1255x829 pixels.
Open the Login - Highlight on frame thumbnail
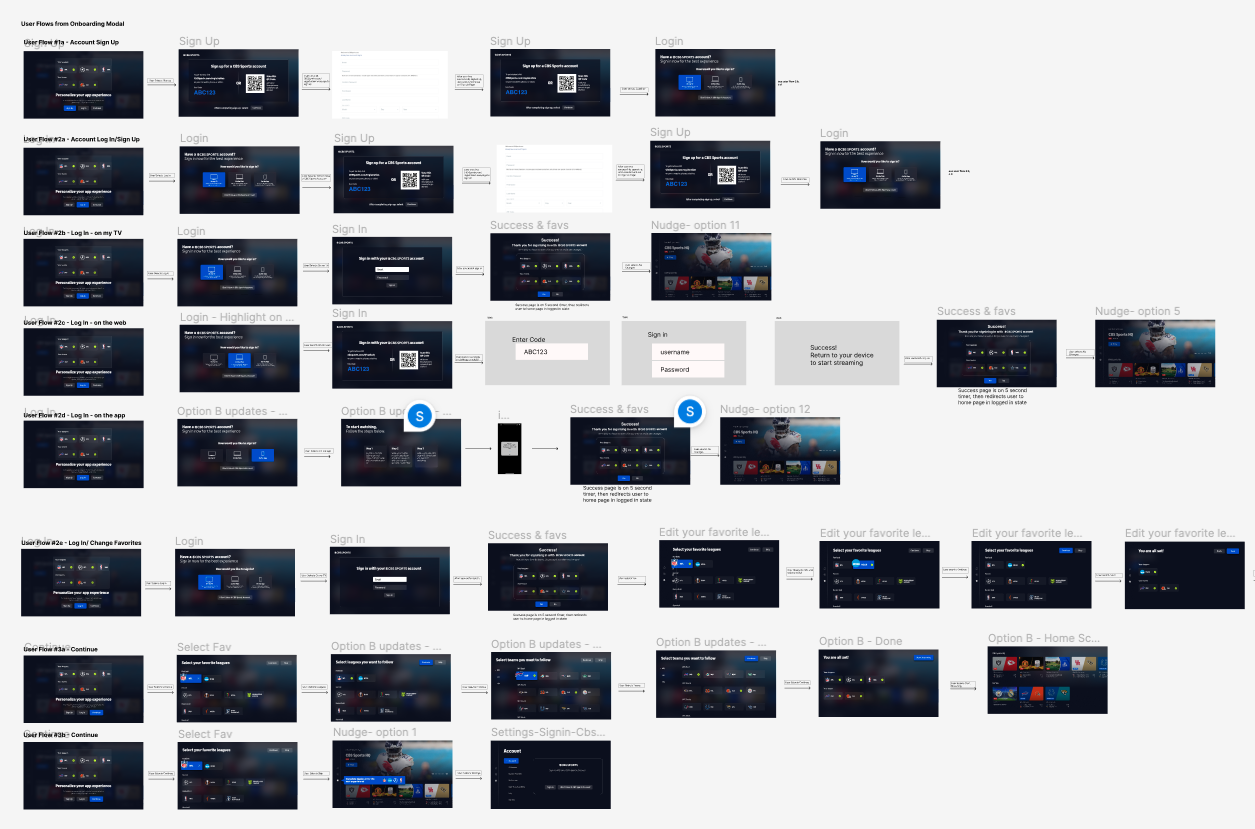click(x=240, y=359)
